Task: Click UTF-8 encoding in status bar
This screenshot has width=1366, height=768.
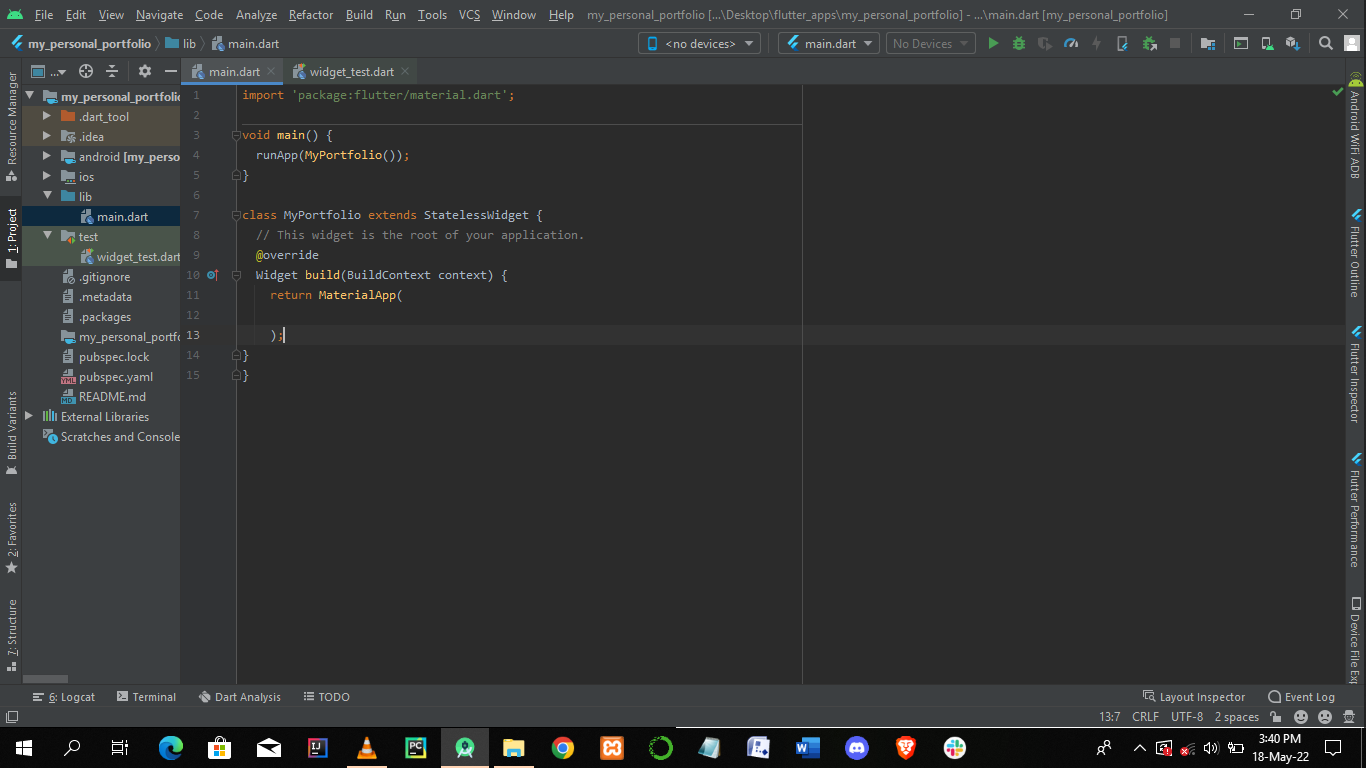Action: [1187, 717]
